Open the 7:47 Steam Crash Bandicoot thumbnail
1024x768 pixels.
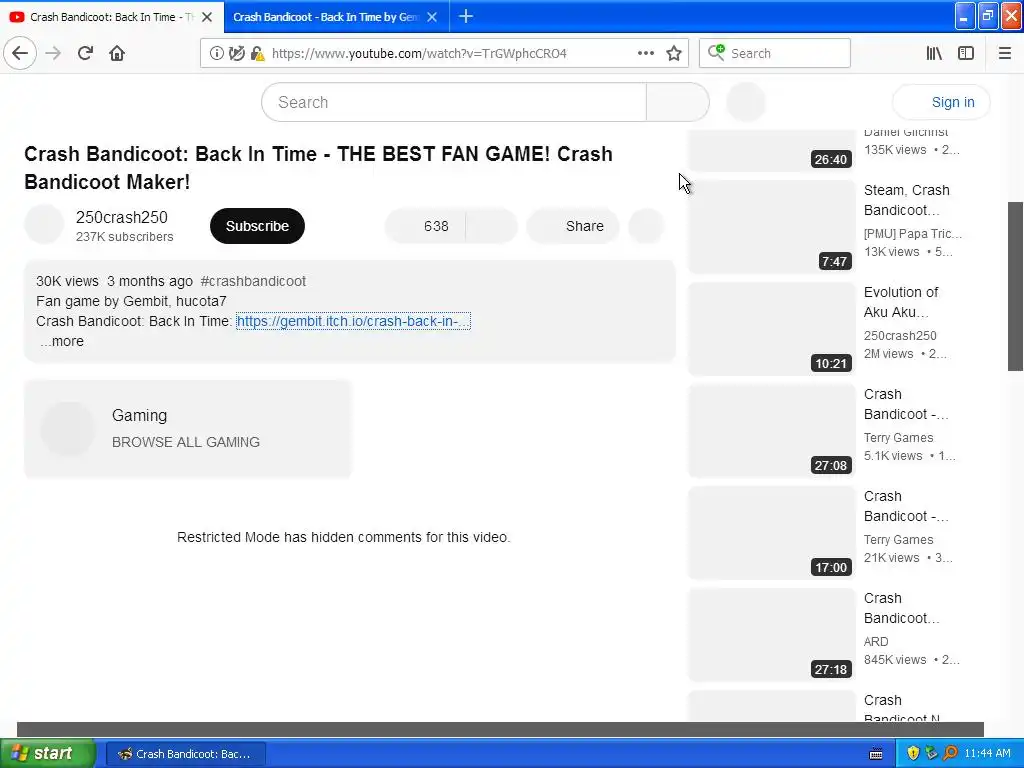[x=771, y=226]
